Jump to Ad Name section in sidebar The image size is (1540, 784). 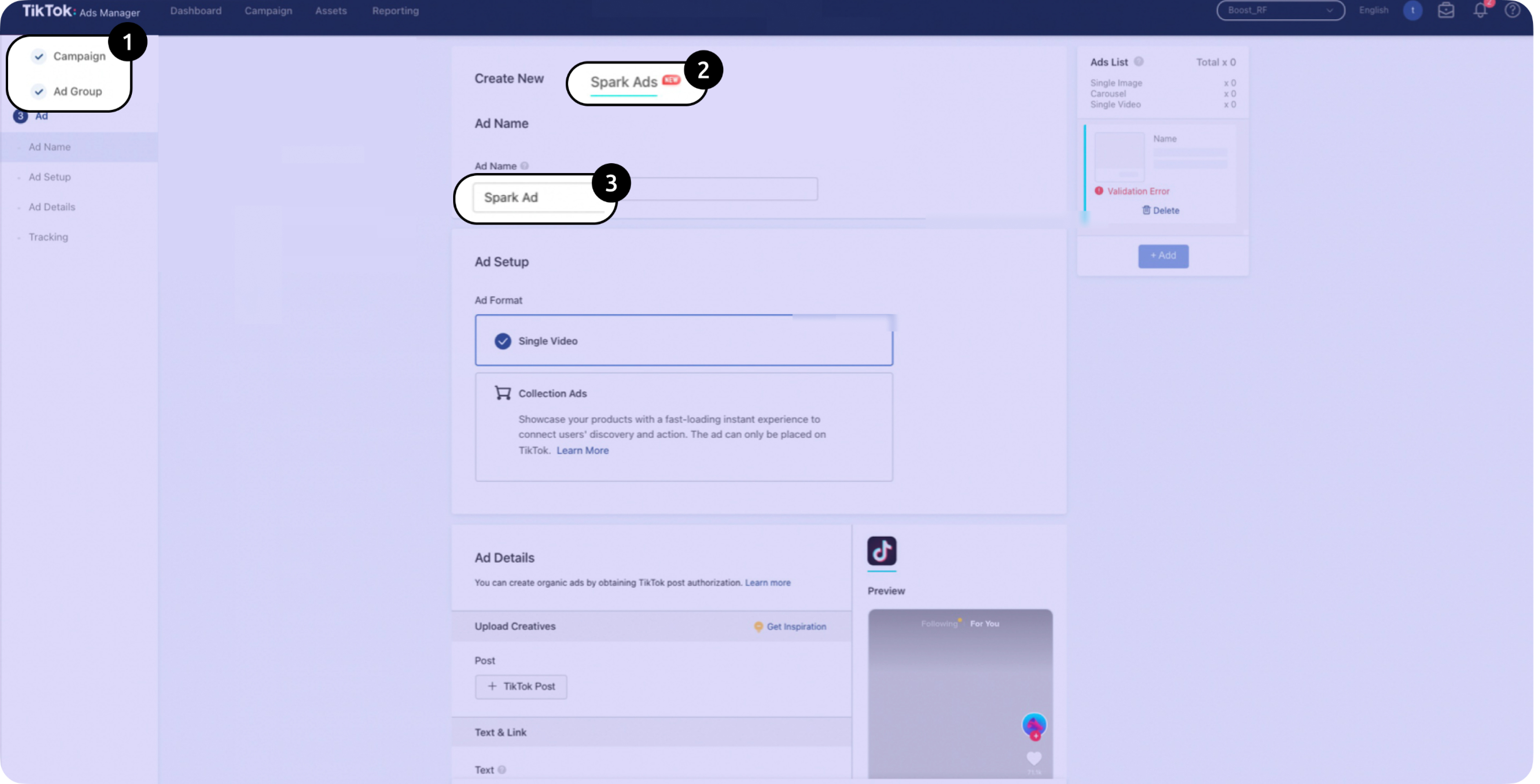pyautogui.click(x=50, y=147)
